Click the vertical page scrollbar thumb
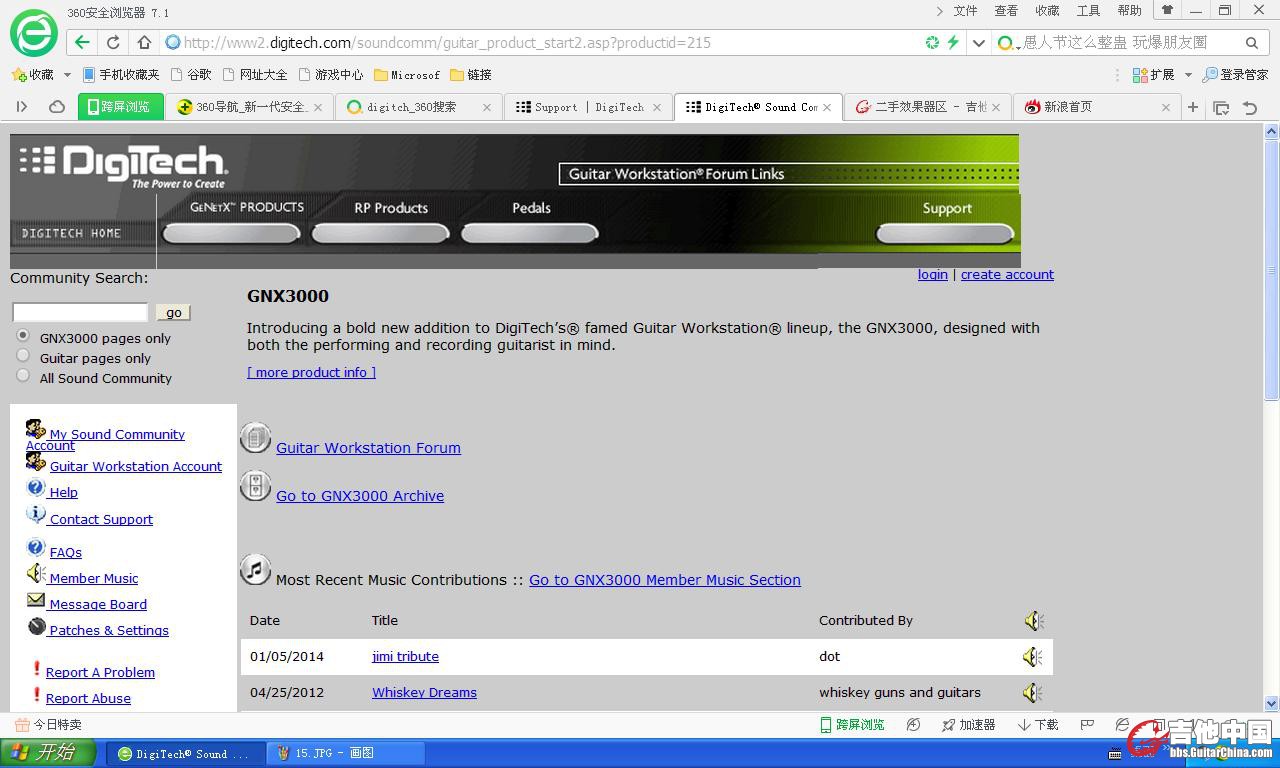Image resolution: width=1280 pixels, height=768 pixels. tap(1271, 270)
